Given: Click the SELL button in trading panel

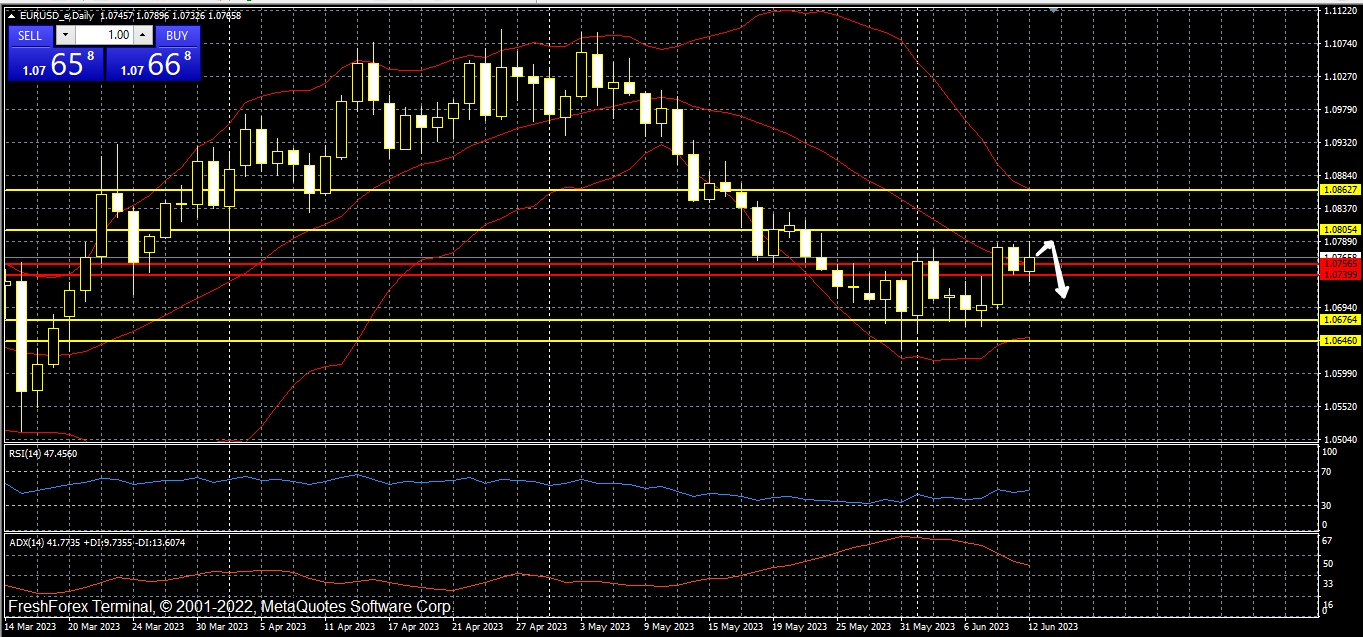Looking at the screenshot, I should coord(30,35).
